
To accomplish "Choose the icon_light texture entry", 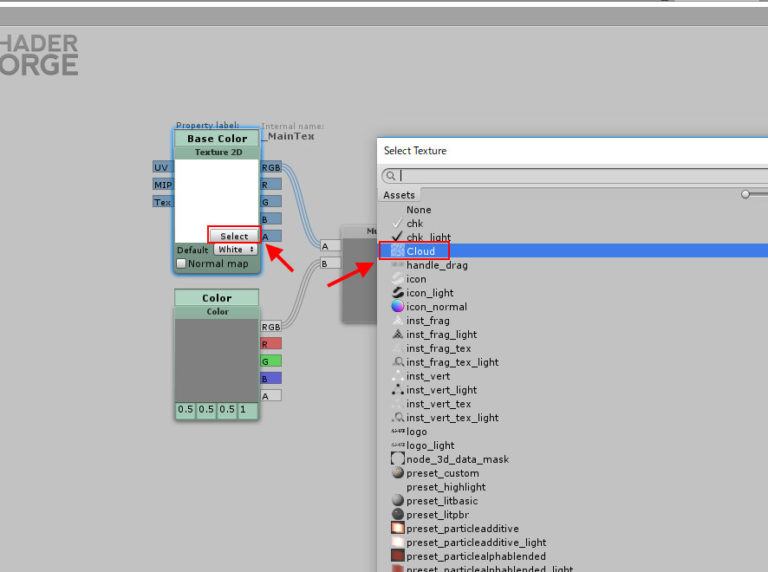I will point(429,293).
